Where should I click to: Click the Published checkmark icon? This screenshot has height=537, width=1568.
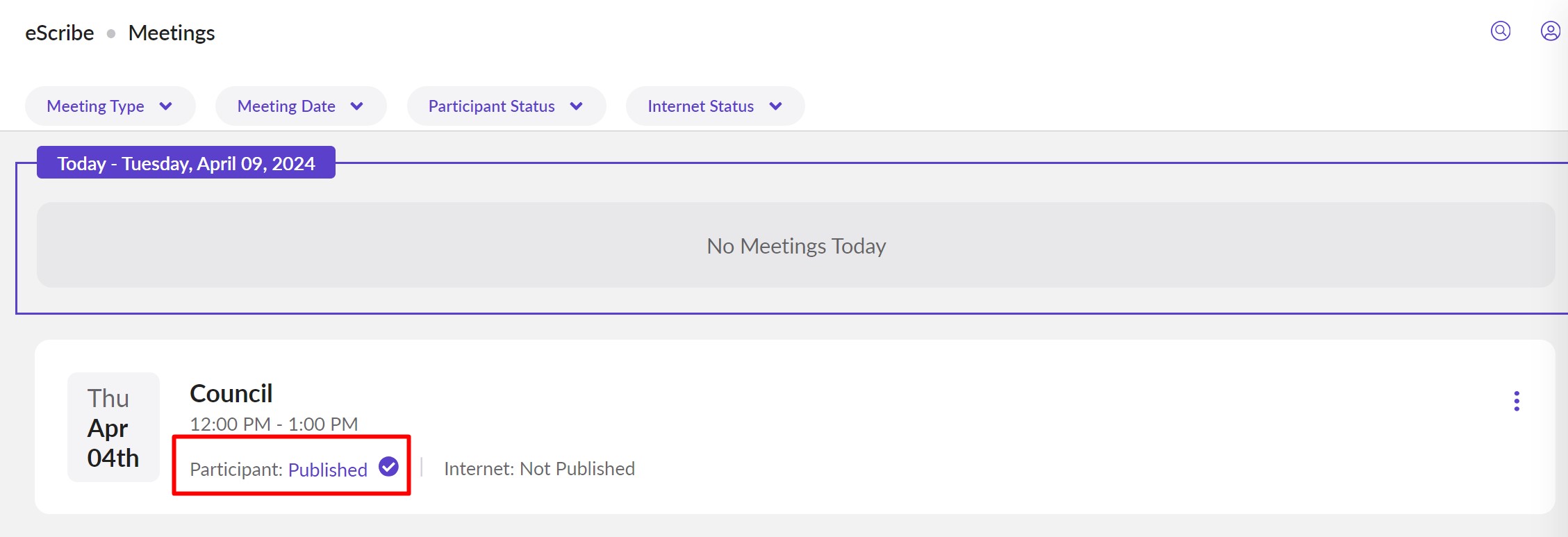tap(388, 467)
